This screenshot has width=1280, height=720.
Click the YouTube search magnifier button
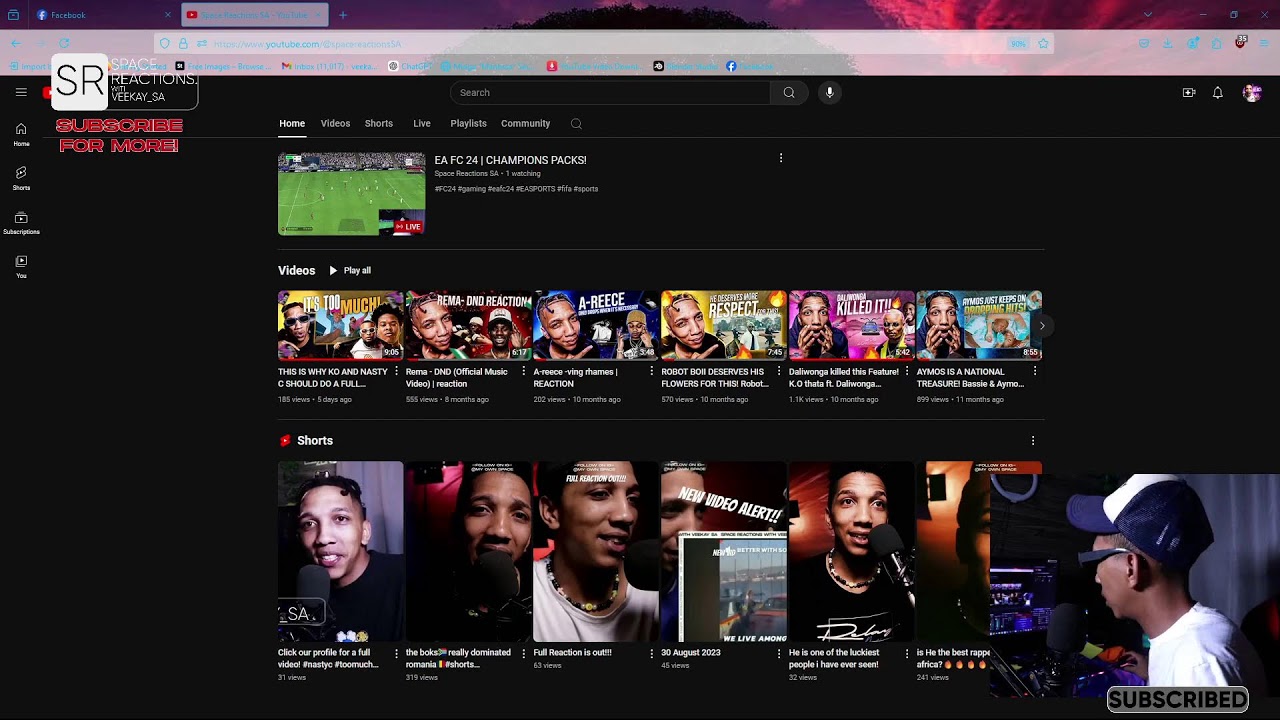(789, 93)
